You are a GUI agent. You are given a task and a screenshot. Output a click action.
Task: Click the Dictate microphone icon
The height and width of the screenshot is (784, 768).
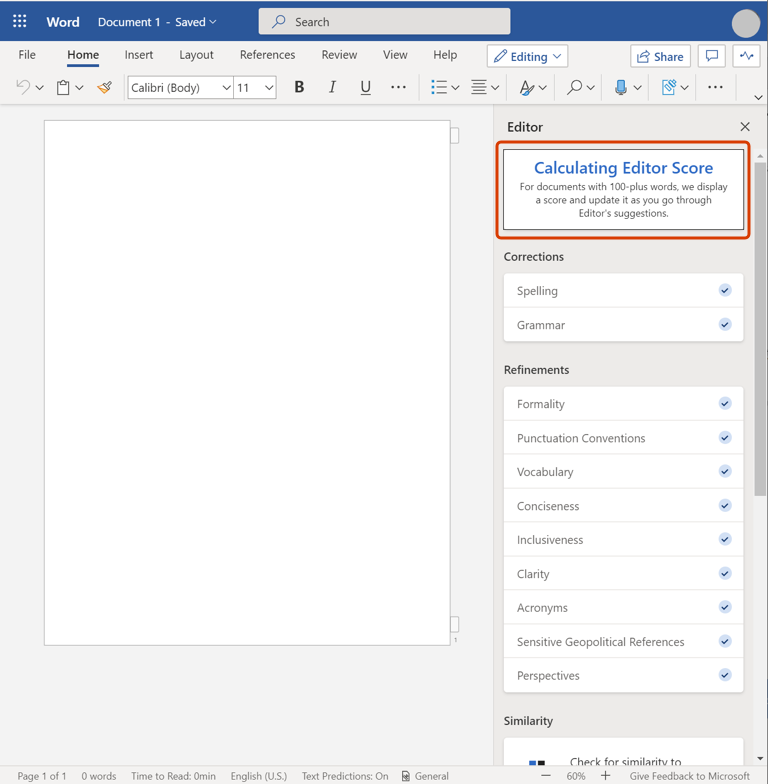point(620,88)
